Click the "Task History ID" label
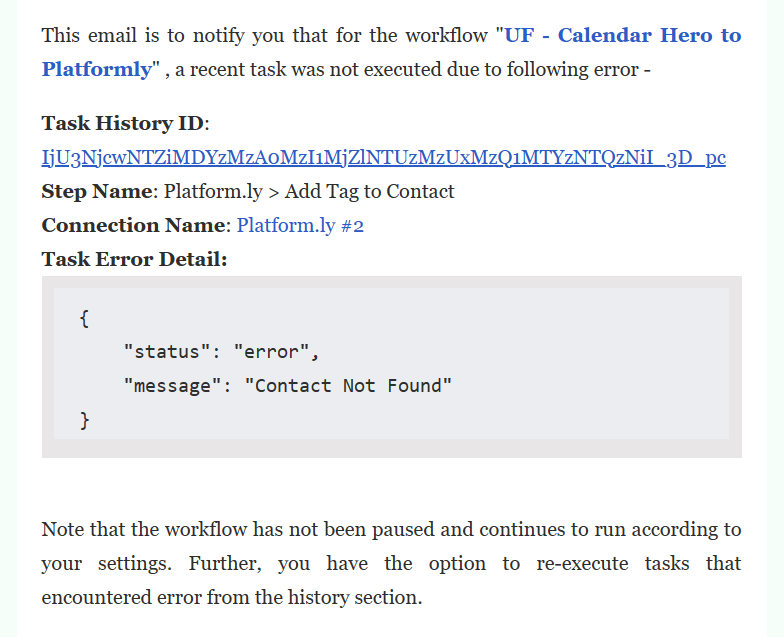This screenshot has height=637, width=784. pos(123,124)
